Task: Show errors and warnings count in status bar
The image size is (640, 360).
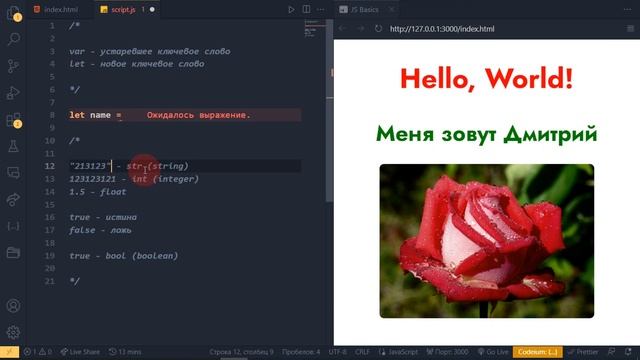Action: click(x=38, y=352)
